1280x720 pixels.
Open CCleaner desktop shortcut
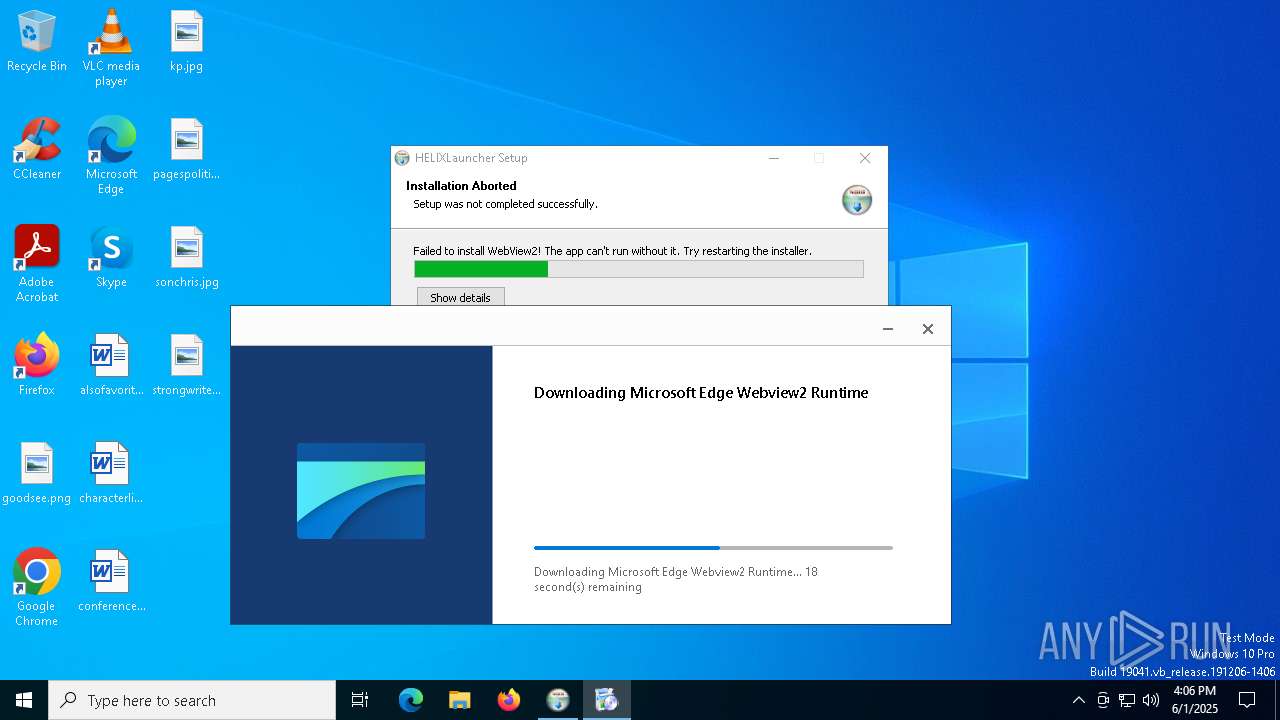tap(37, 149)
